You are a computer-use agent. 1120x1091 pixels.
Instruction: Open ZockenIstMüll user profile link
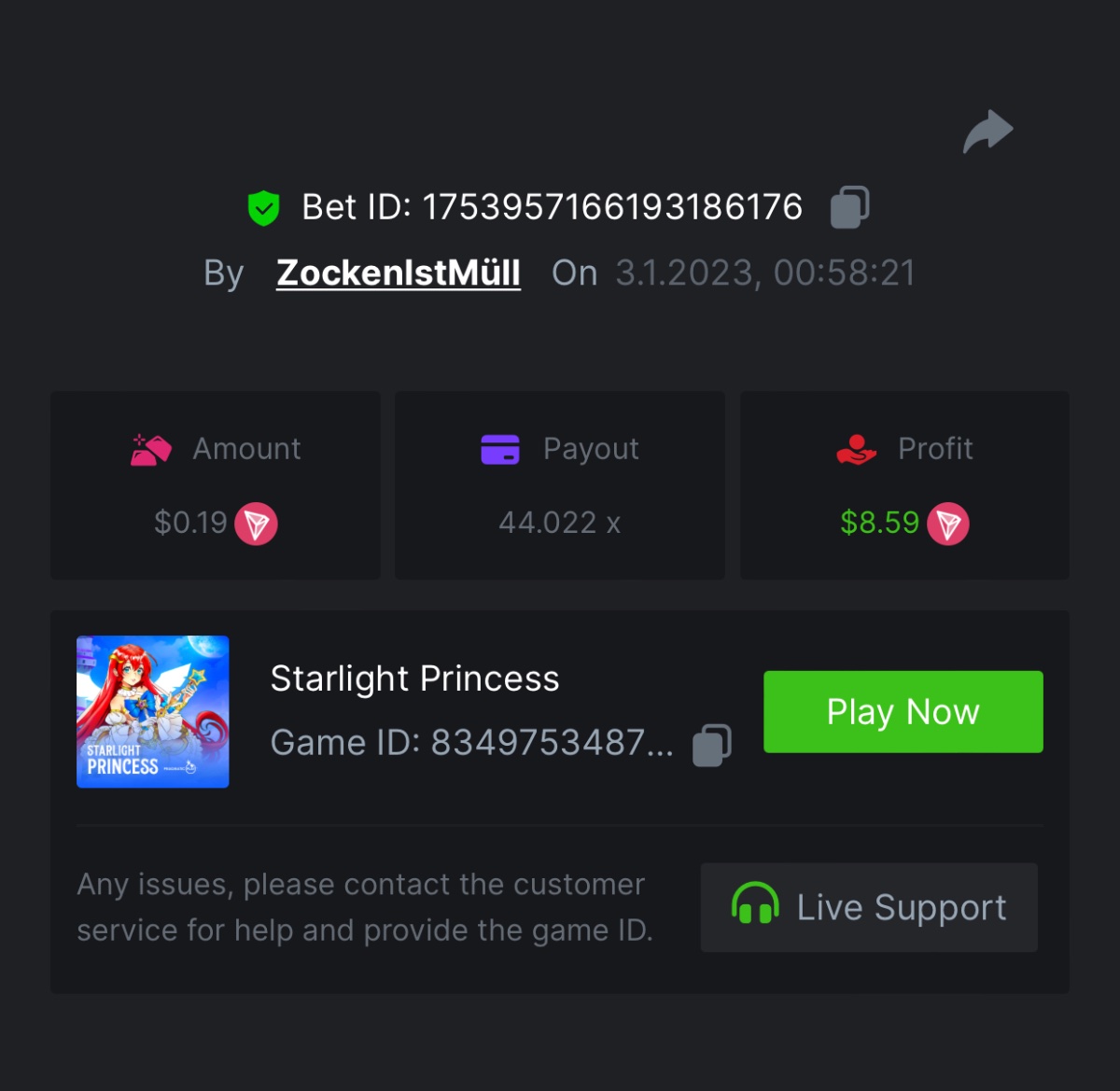point(399,273)
